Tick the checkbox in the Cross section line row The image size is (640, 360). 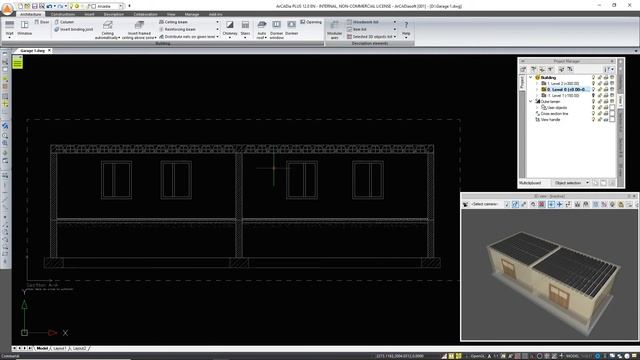pos(612,114)
